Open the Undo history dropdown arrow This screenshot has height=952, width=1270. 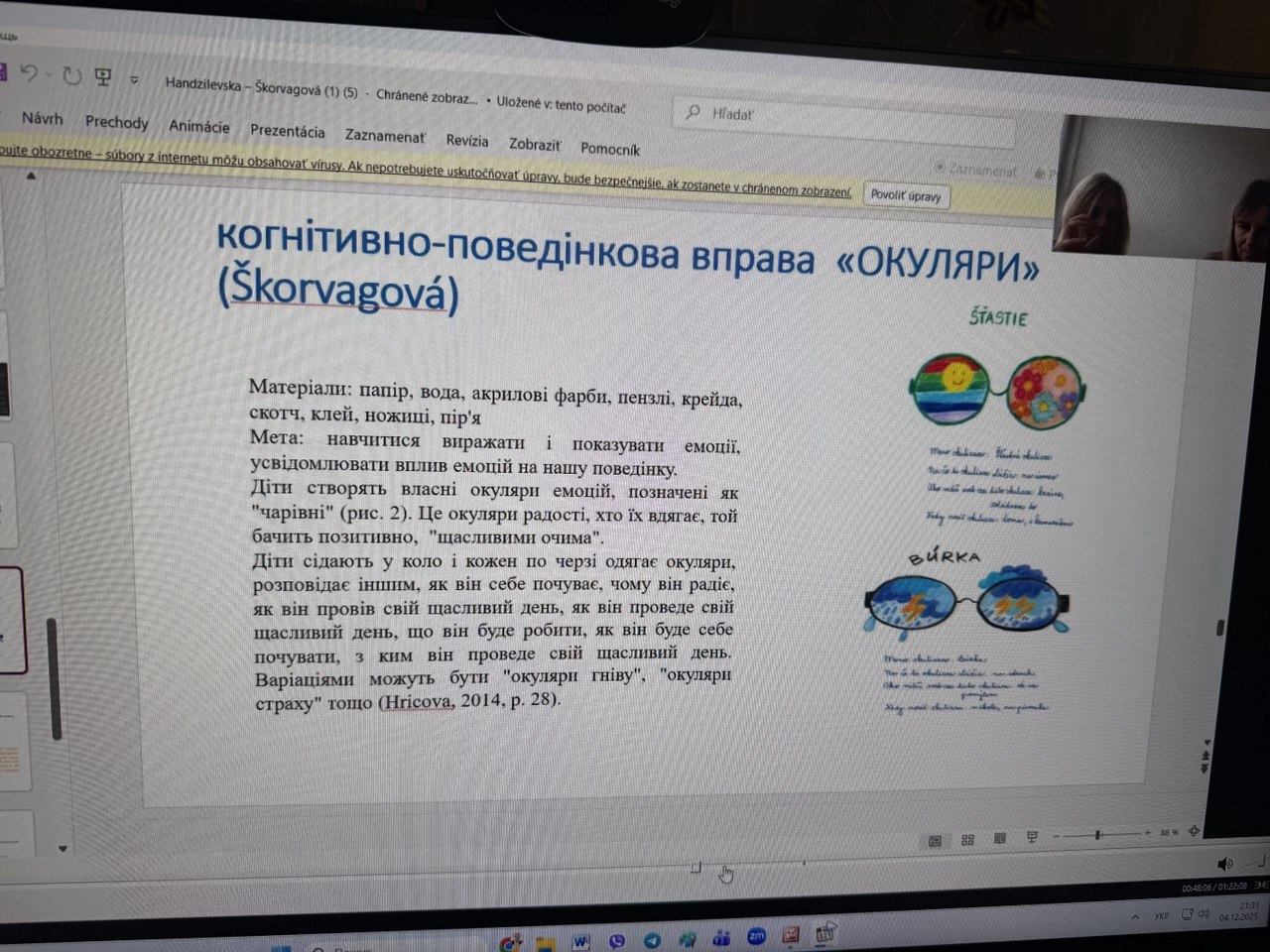pos(48,74)
